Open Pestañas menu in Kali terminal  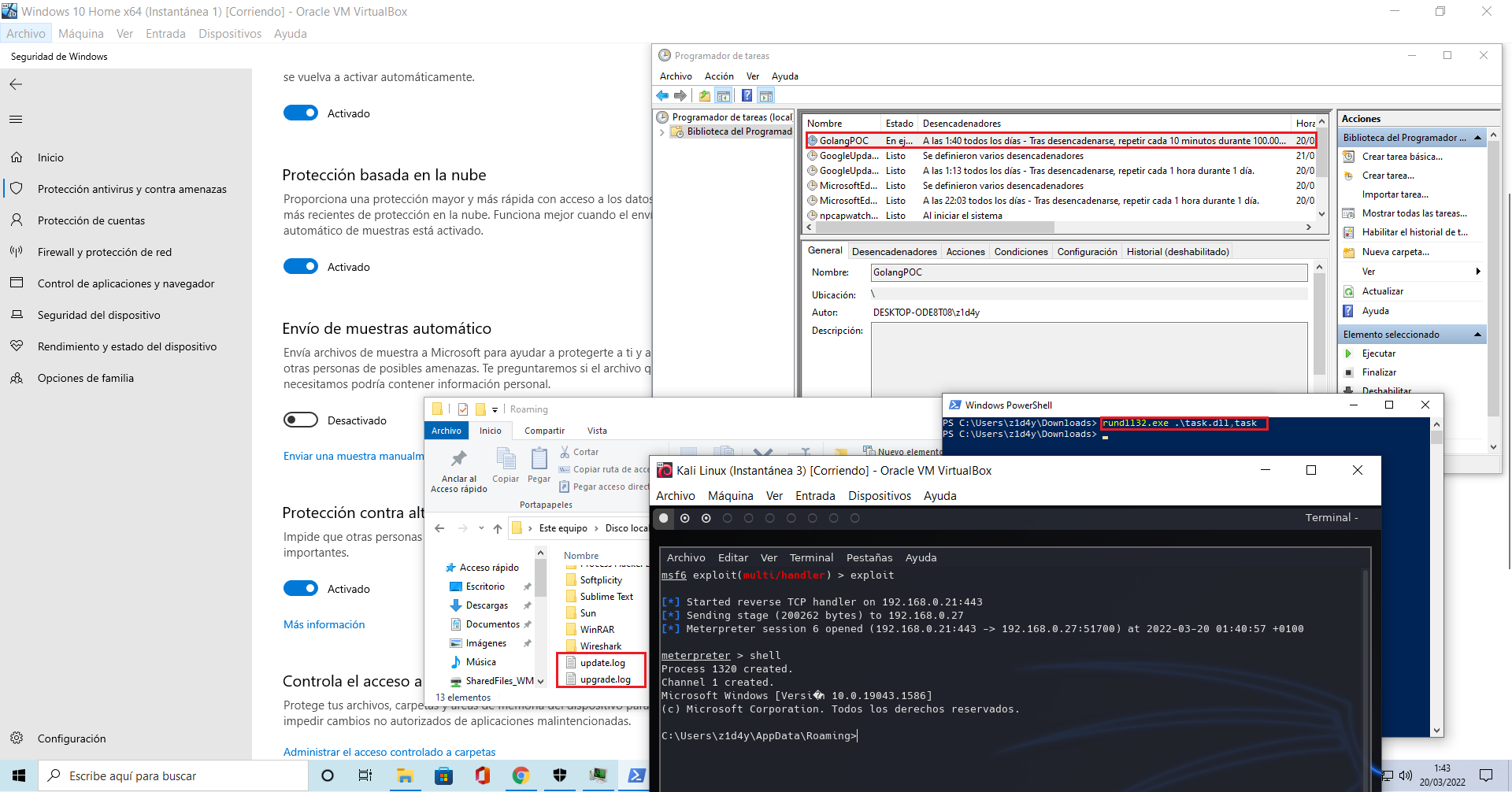[x=869, y=557]
